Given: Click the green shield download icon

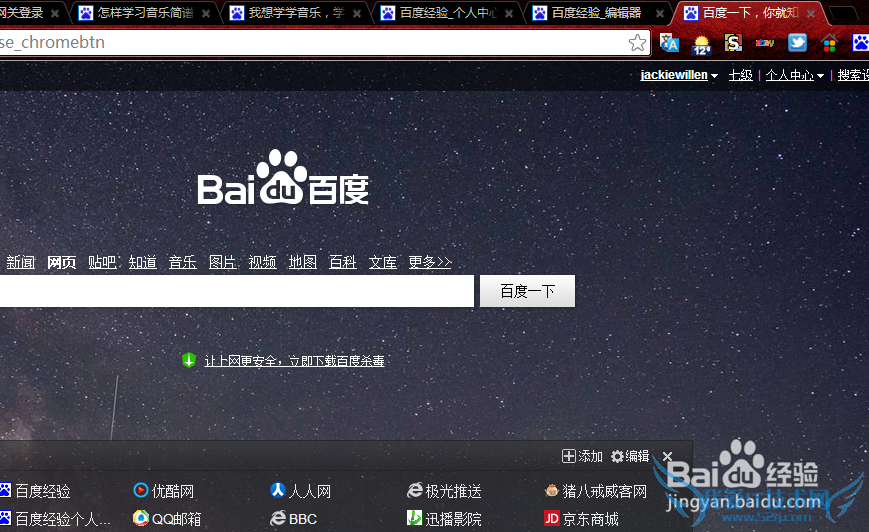Looking at the screenshot, I should [x=189, y=360].
